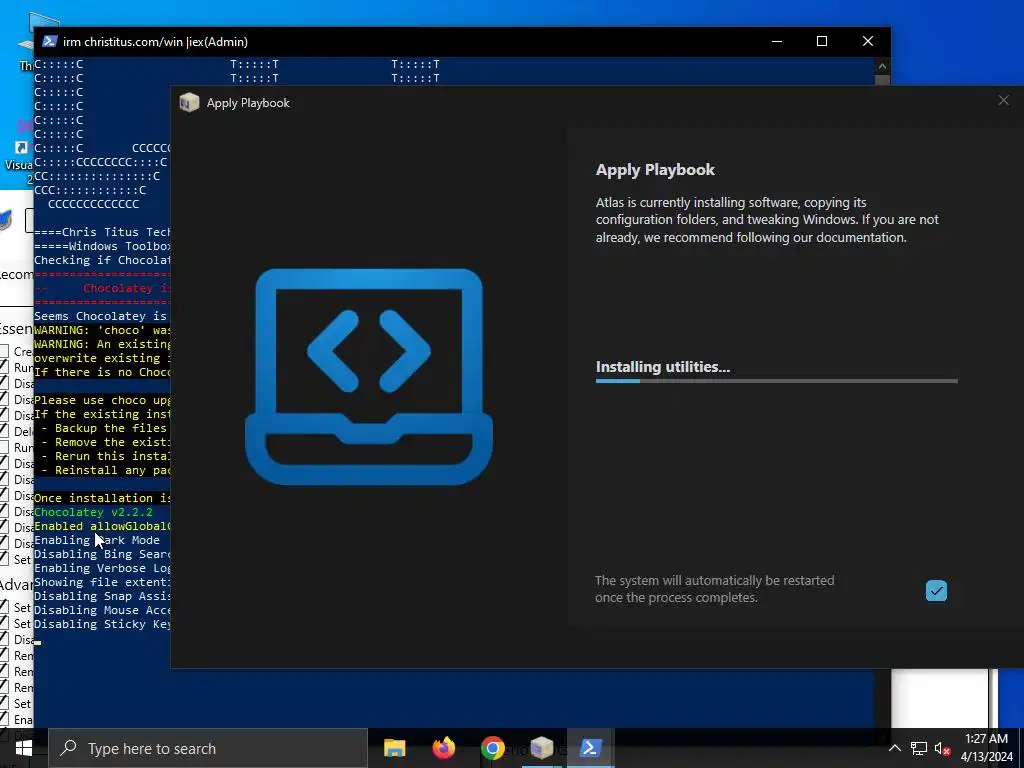This screenshot has width=1024, height=768.
Task: Open the network status tray icon
Action: click(919, 748)
